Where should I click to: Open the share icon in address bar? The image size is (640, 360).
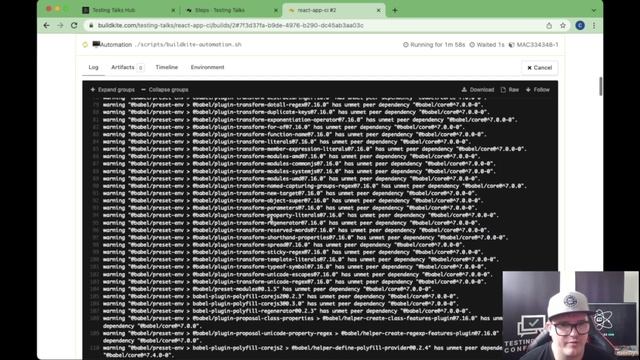tap(549, 25)
